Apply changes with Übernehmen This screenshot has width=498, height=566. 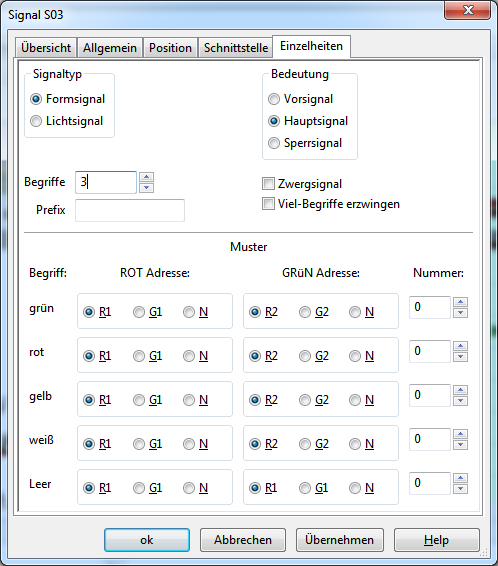click(x=340, y=540)
